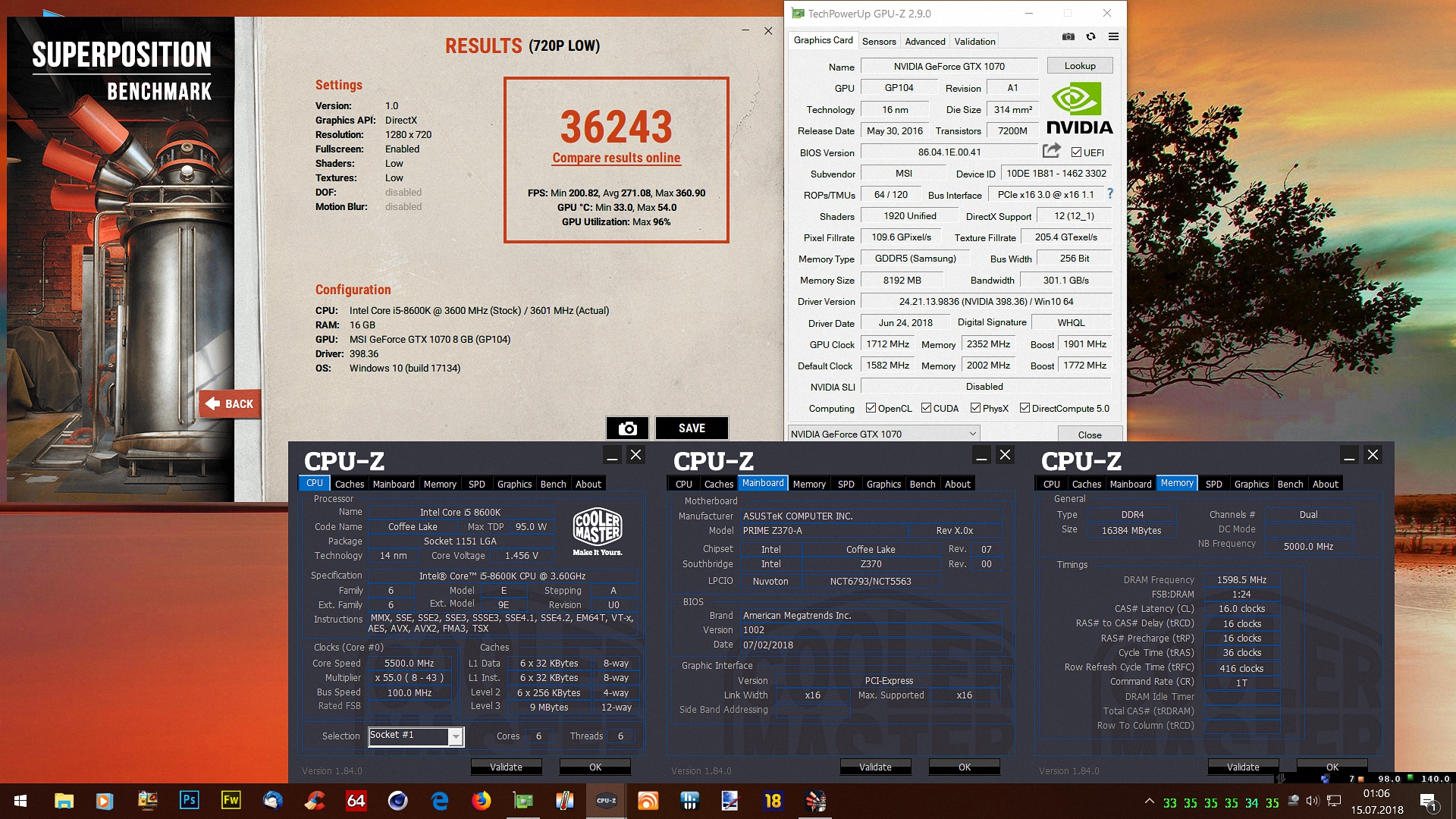Open the GPU-Z hamburger menu
This screenshot has height=819, width=1456.
1113,36
